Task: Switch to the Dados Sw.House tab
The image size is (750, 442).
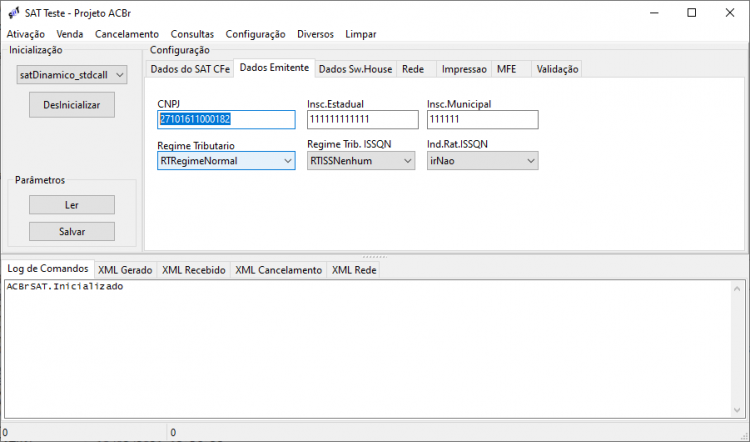Action: 355,69
